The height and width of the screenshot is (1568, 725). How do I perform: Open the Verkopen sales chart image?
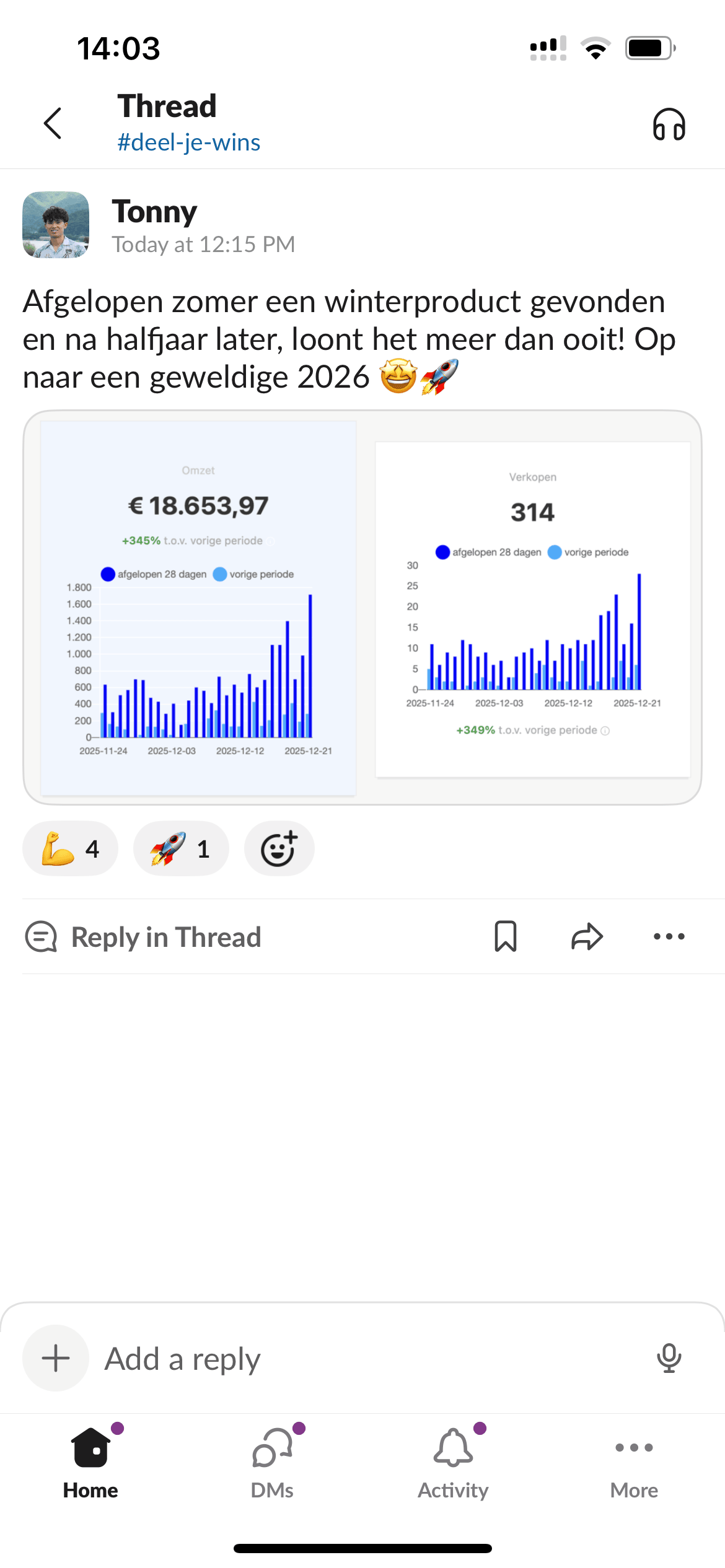point(533,609)
